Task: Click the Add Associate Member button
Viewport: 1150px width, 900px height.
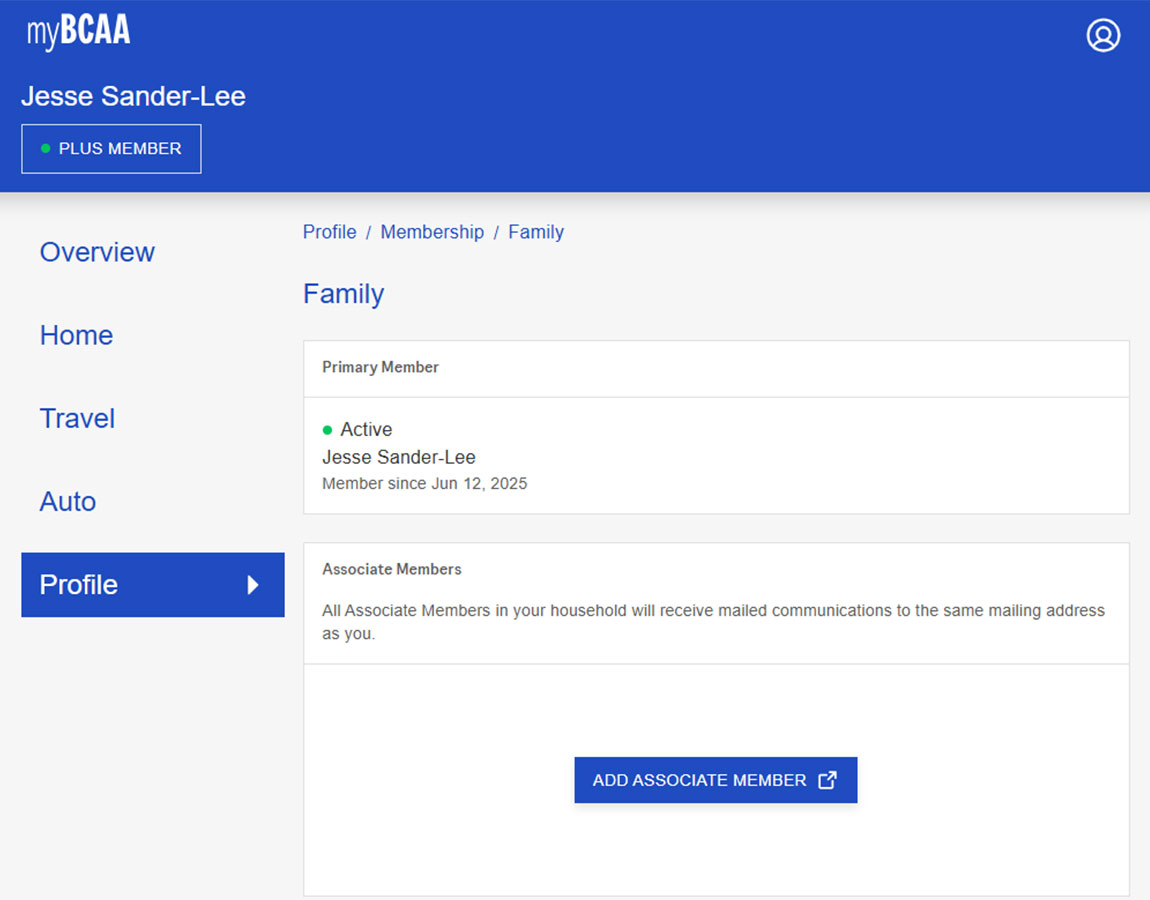Action: point(699,780)
